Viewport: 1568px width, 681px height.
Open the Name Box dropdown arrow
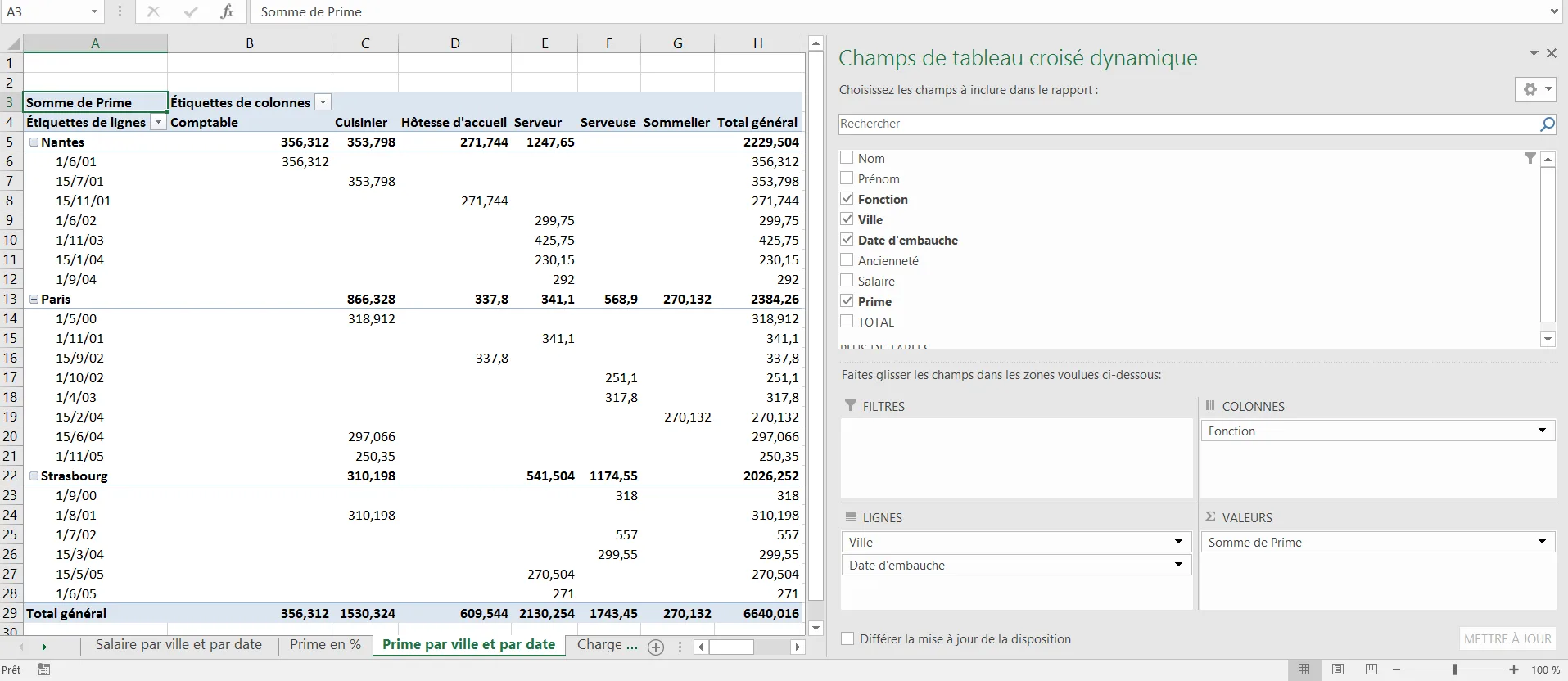tap(94, 11)
